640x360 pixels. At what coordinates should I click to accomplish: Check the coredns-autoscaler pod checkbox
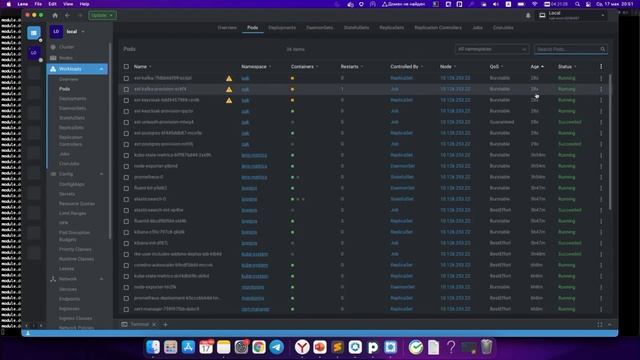(126, 265)
